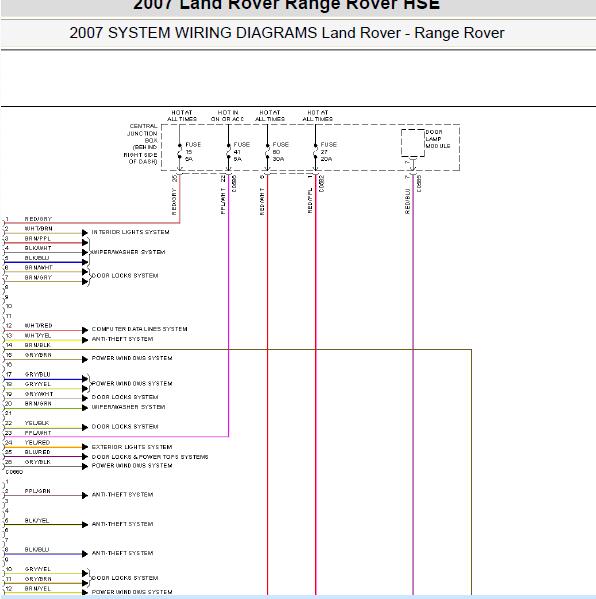The height and width of the screenshot is (599, 596).
Task: Click pin 5 BLK/BLU wire label
Action: coord(37,258)
